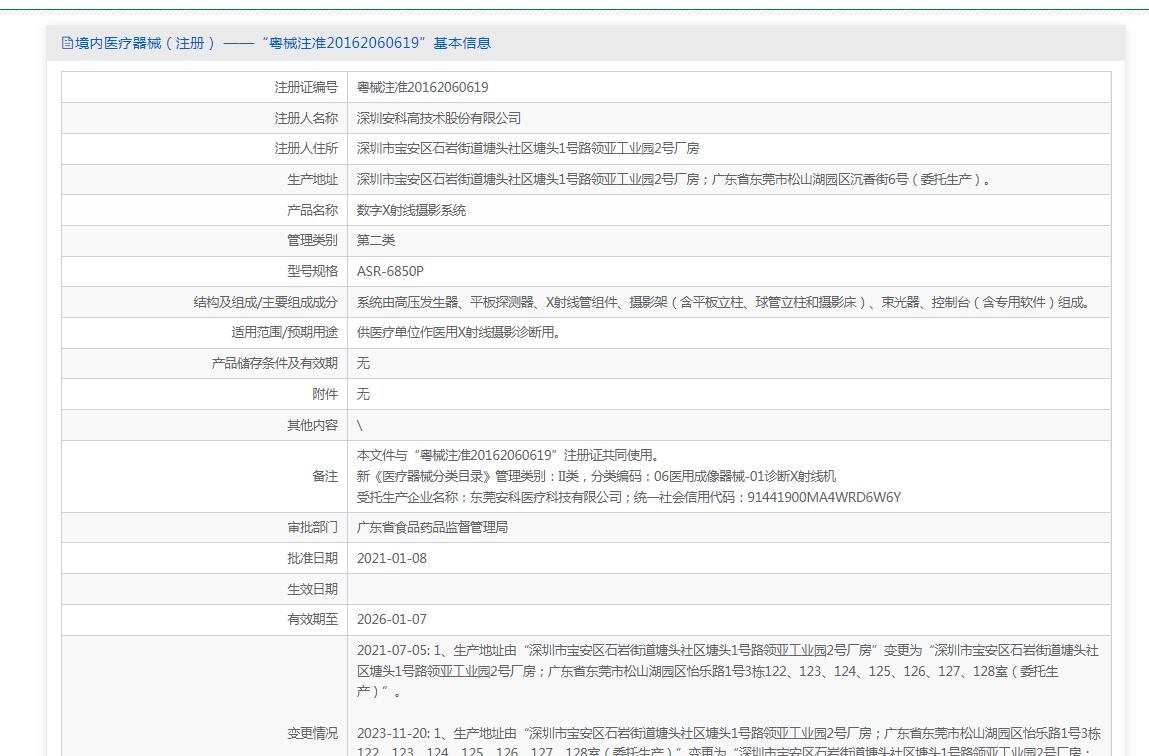This screenshot has width=1149, height=756.
Task: Click the registration number 粤械注准20162060619 value
Action: point(422,88)
